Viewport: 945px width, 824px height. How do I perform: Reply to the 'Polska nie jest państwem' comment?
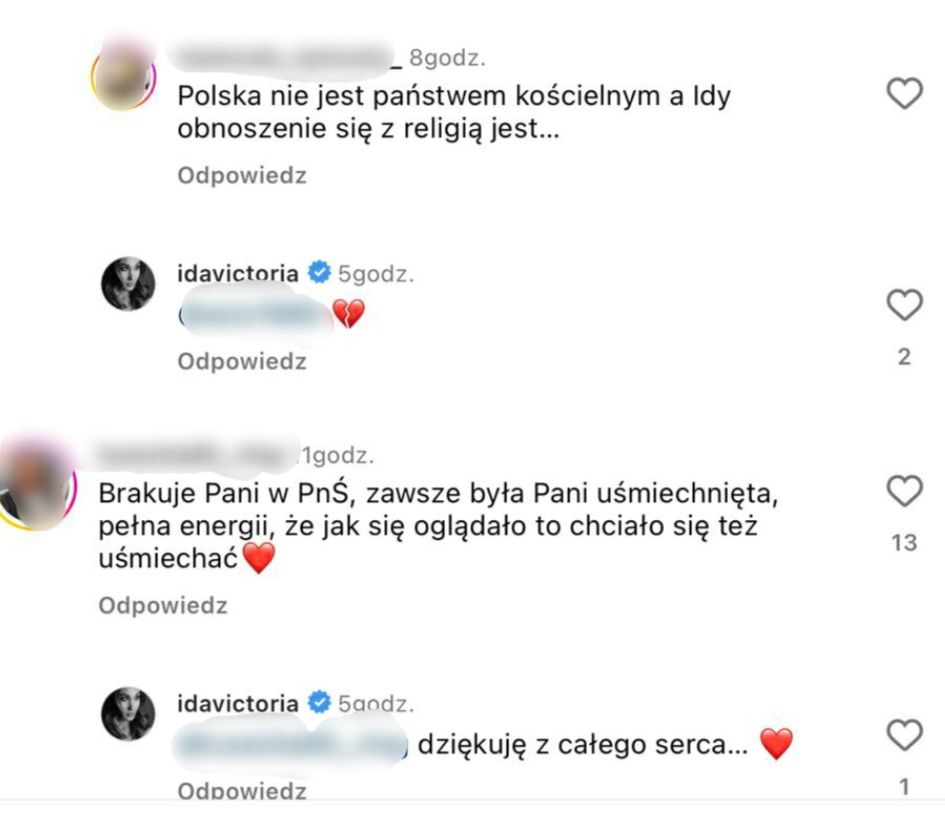pyautogui.click(x=242, y=175)
